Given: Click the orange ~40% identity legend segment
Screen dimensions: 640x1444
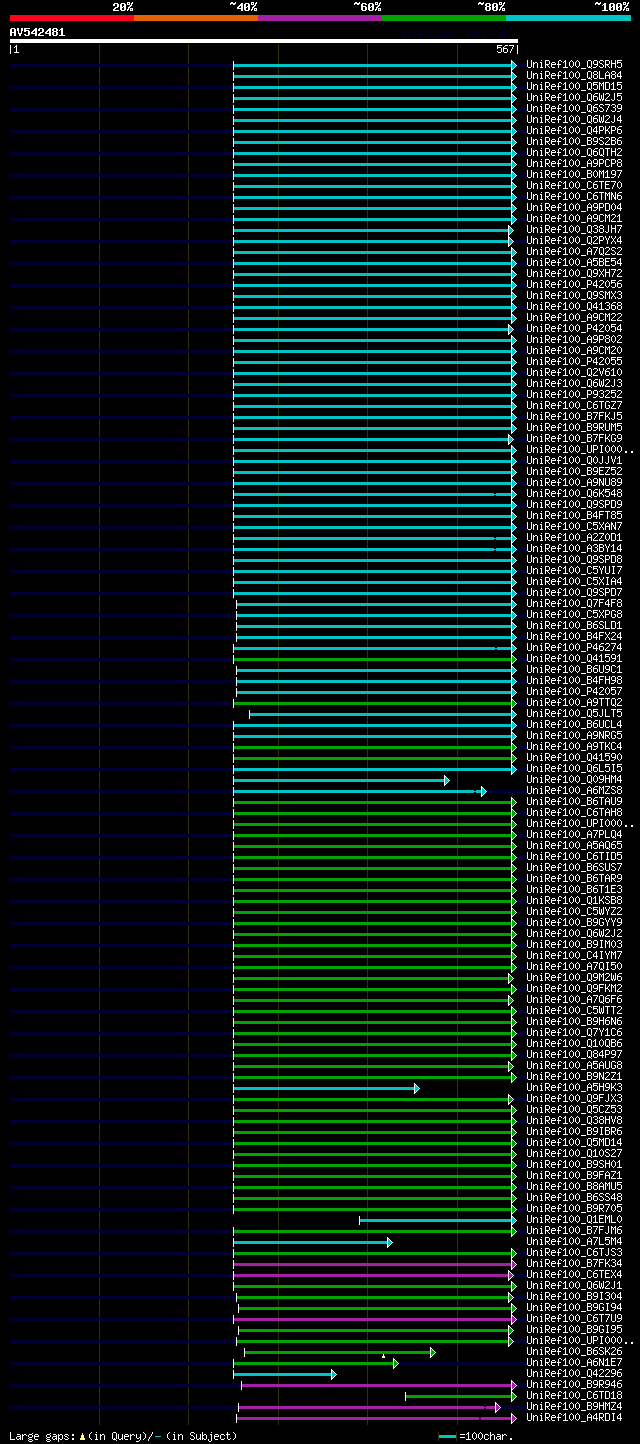Looking at the screenshot, I should coord(196,18).
